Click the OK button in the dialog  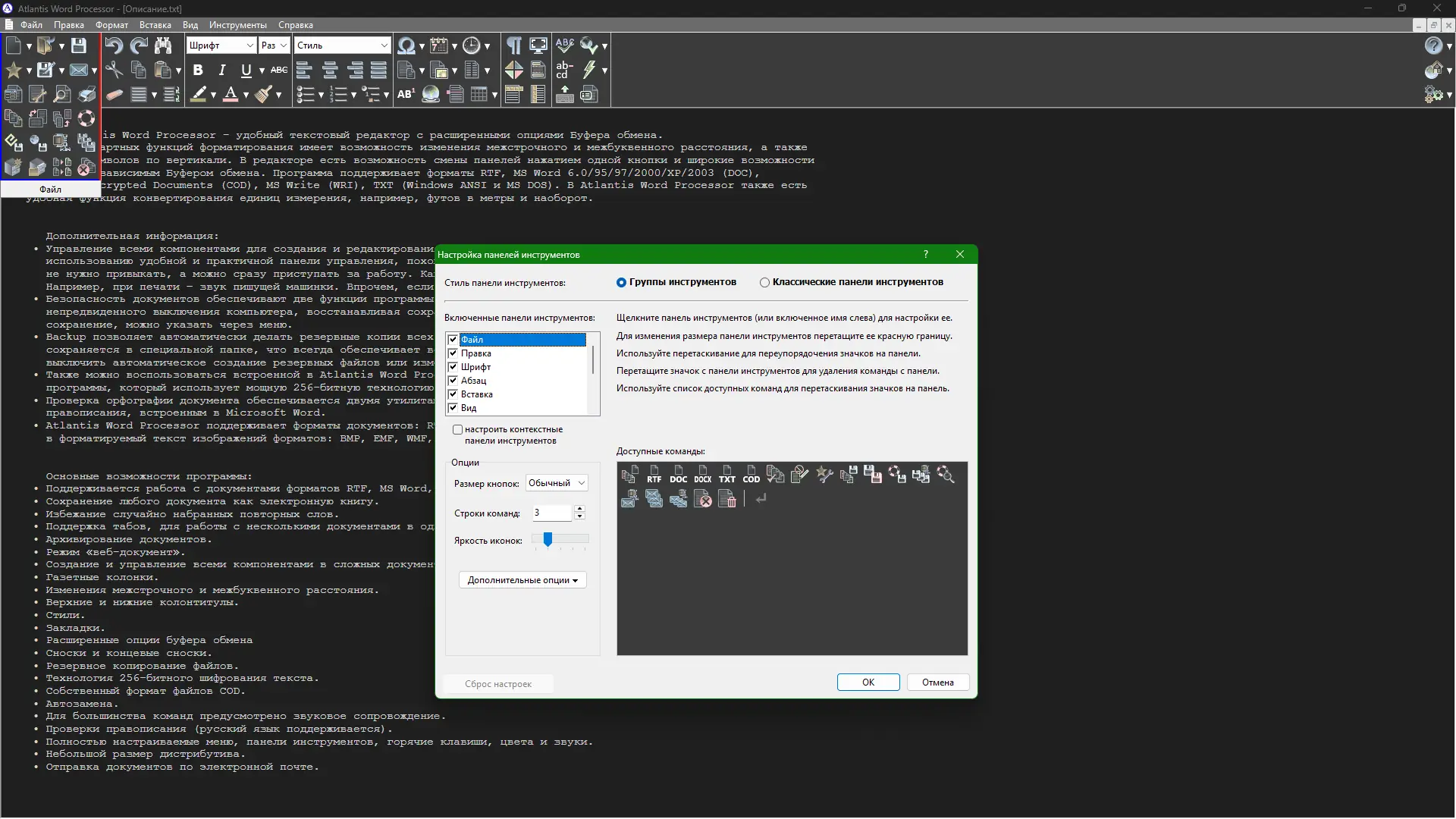point(868,682)
